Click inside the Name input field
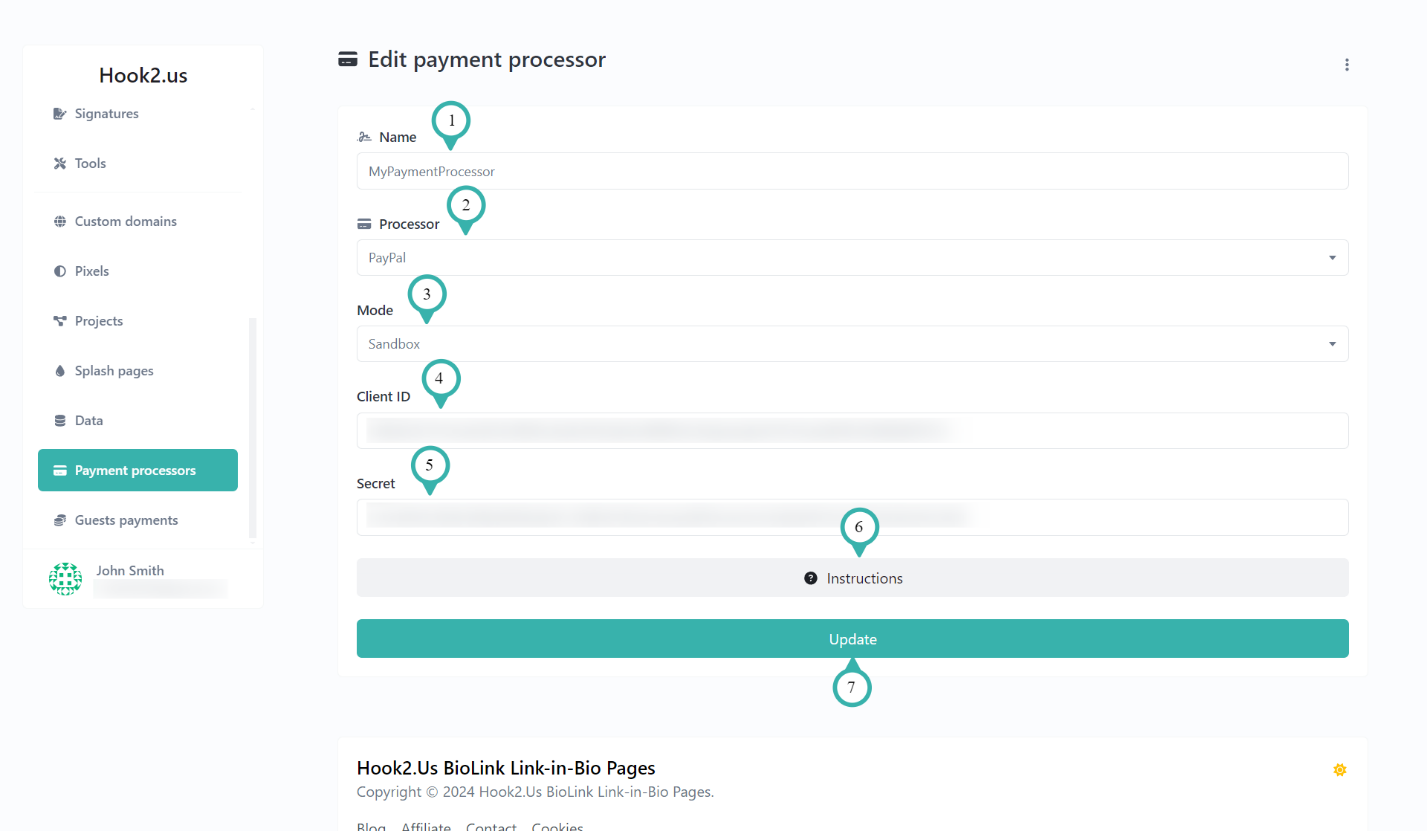Viewport: 1427px width, 831px height. [x=852, y=171]
